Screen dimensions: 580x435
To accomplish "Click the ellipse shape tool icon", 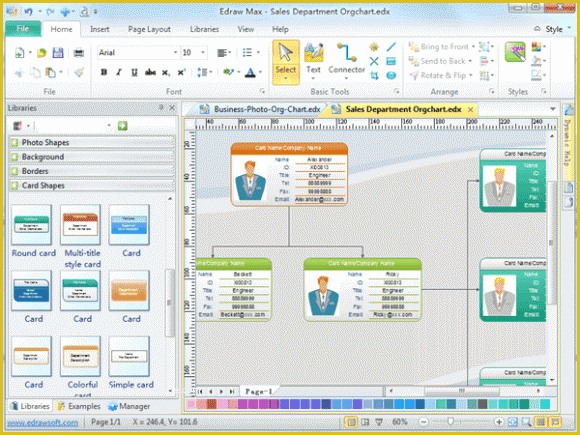I will click(x=391, y=75).
